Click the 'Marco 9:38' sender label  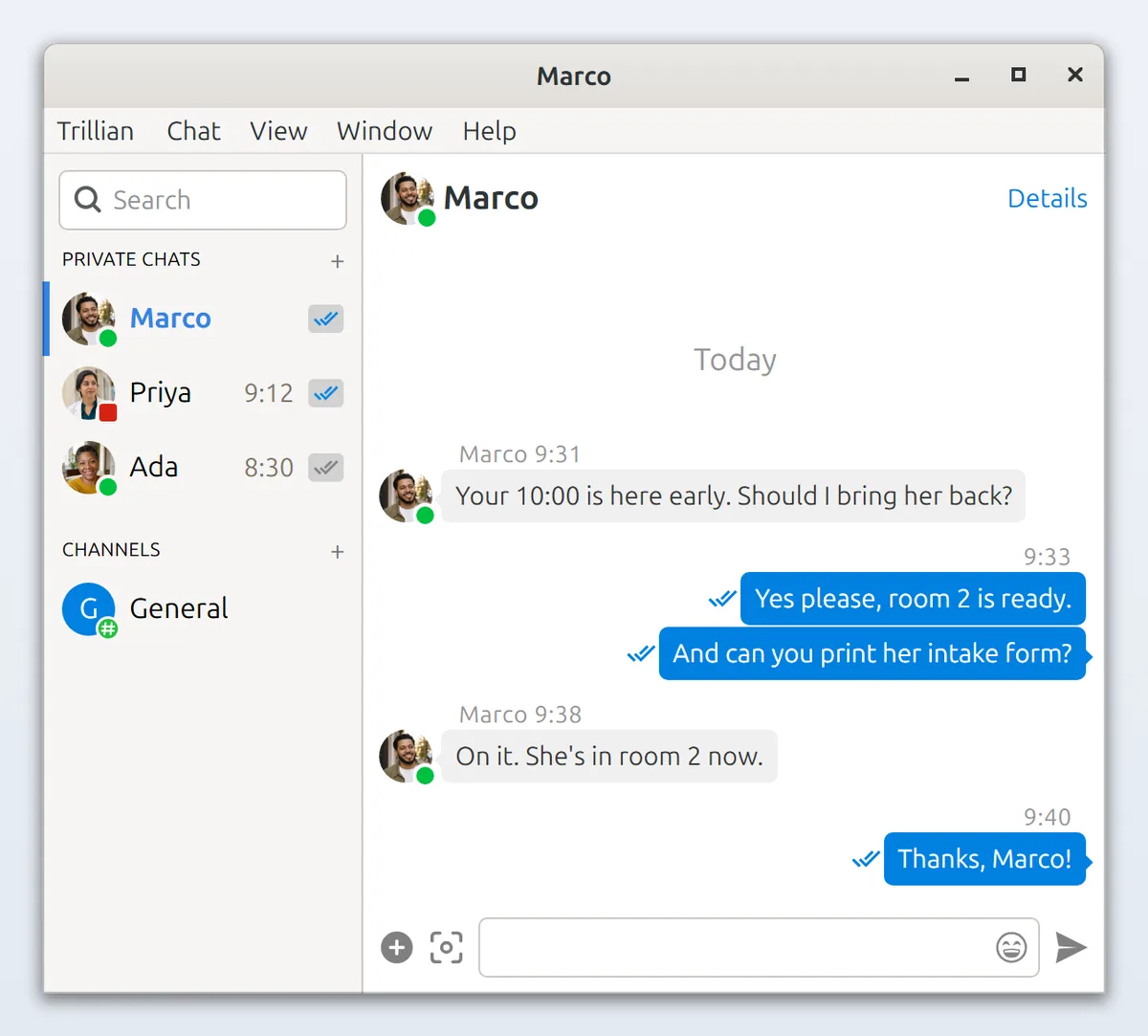(x=519, y=715)
